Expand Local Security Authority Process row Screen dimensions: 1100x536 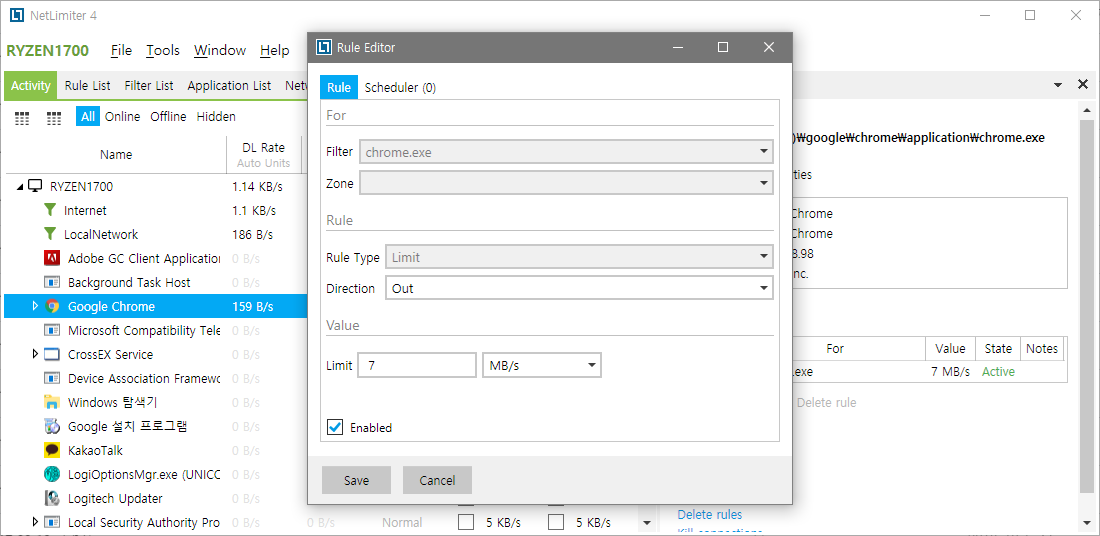point(35,522)
